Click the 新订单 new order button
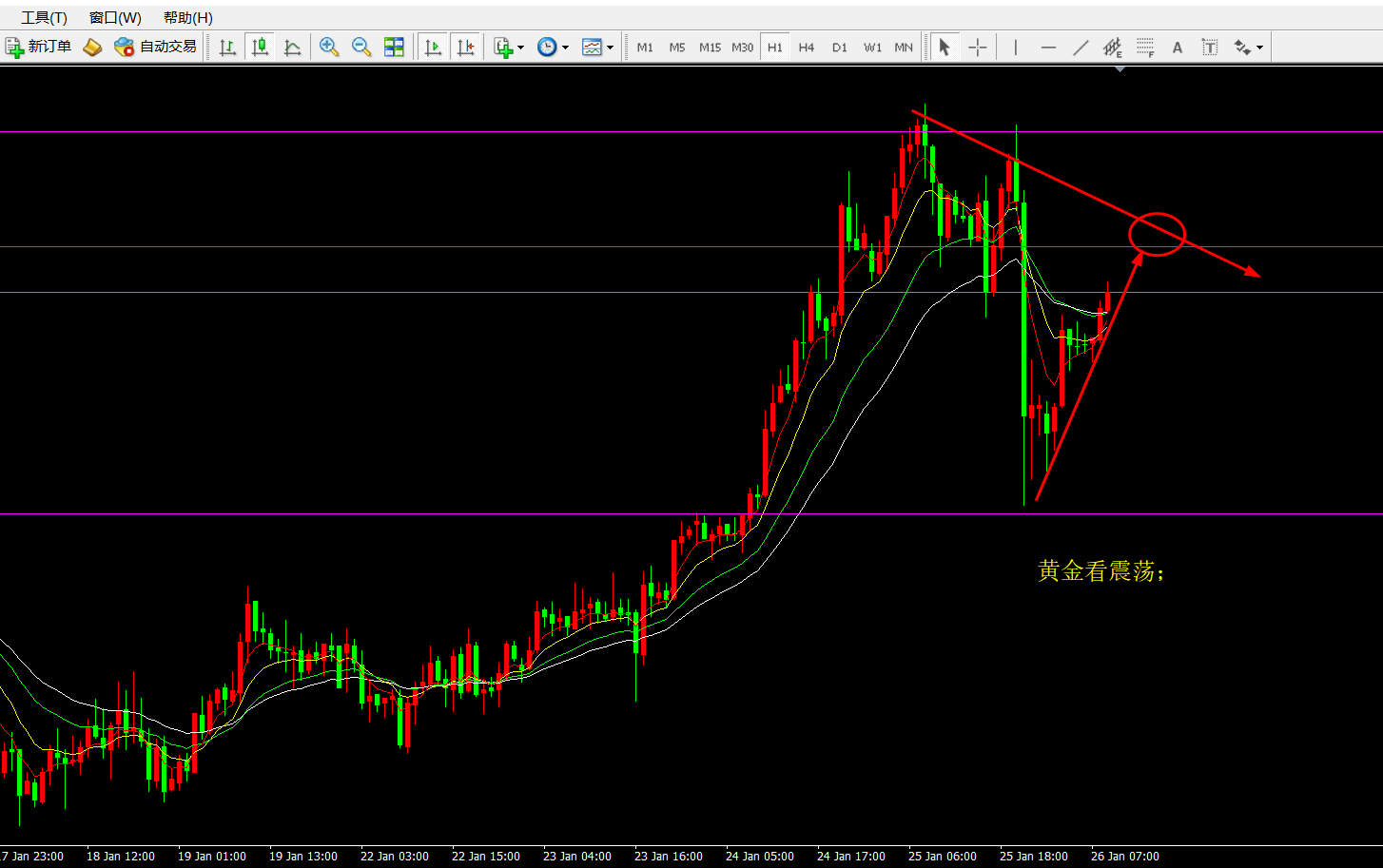Screen dimensions: 1383x868 point(38,47)
